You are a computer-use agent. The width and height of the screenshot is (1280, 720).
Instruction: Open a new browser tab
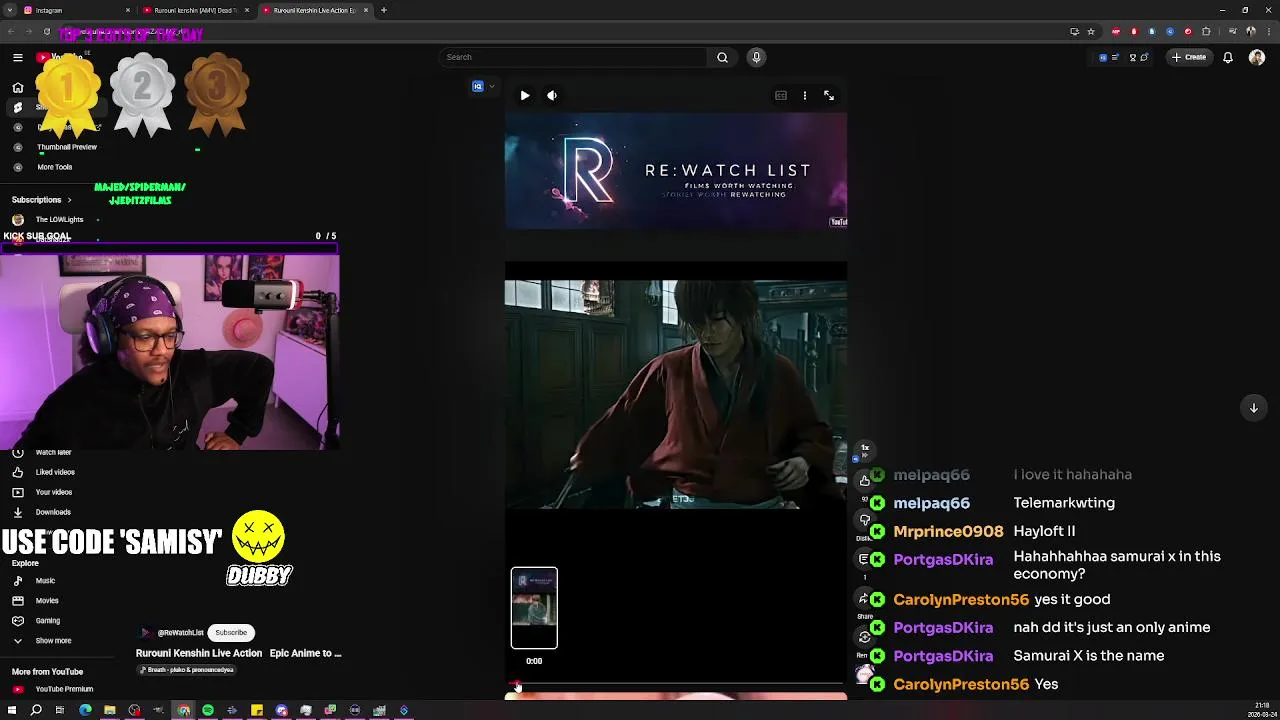[384, 10]
